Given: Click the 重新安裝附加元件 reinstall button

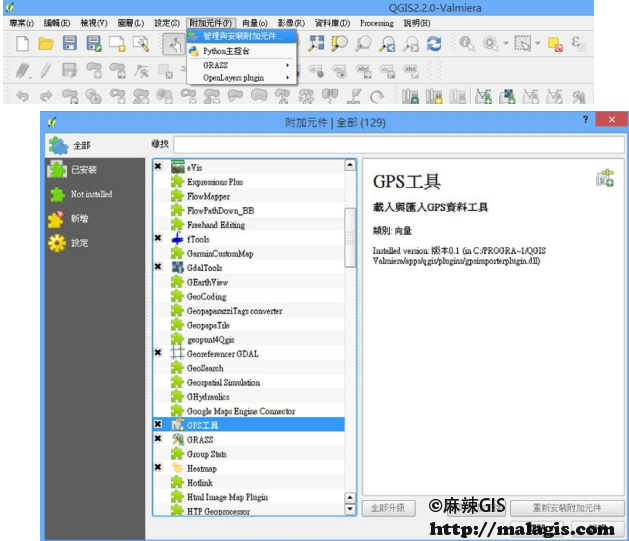Looking at the screenshot, I should (567, 509).
